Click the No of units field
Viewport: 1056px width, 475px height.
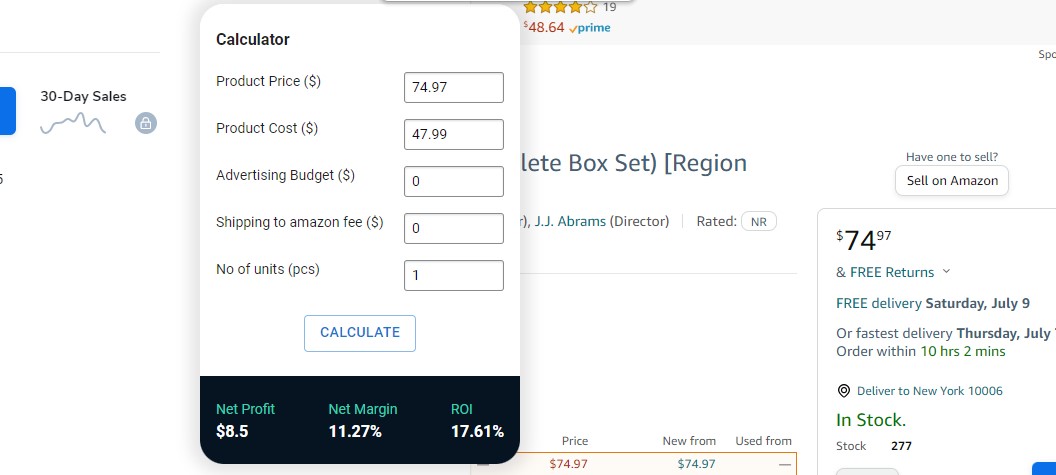pos(453,275)
